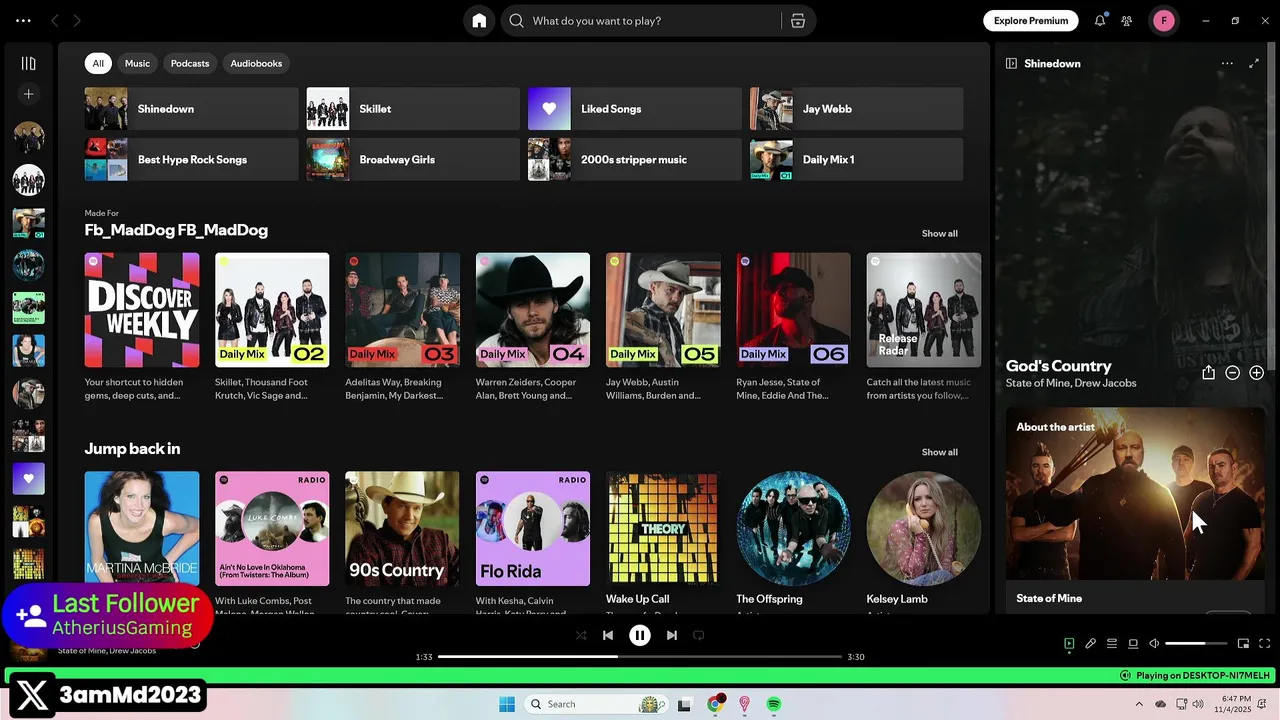The image size is (1280, 720).
Task: Toggle repeat in the player bar
Action: tap(699, 635)
